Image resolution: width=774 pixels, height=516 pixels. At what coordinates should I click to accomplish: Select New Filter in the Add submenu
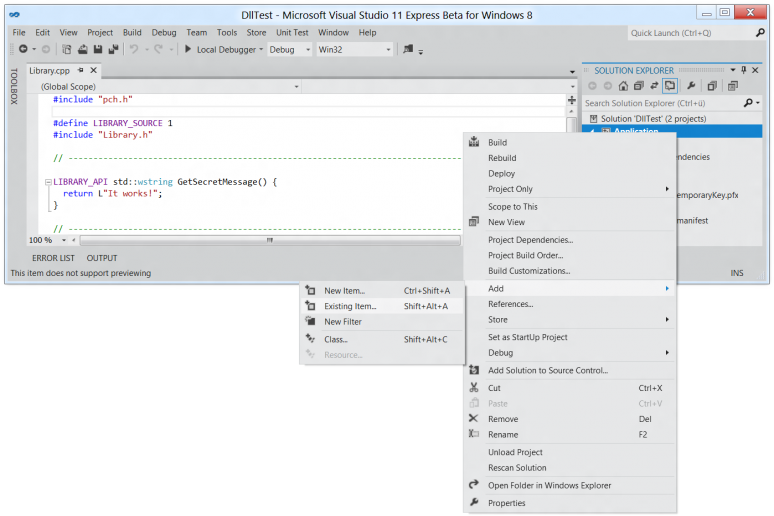pos(383,321)
